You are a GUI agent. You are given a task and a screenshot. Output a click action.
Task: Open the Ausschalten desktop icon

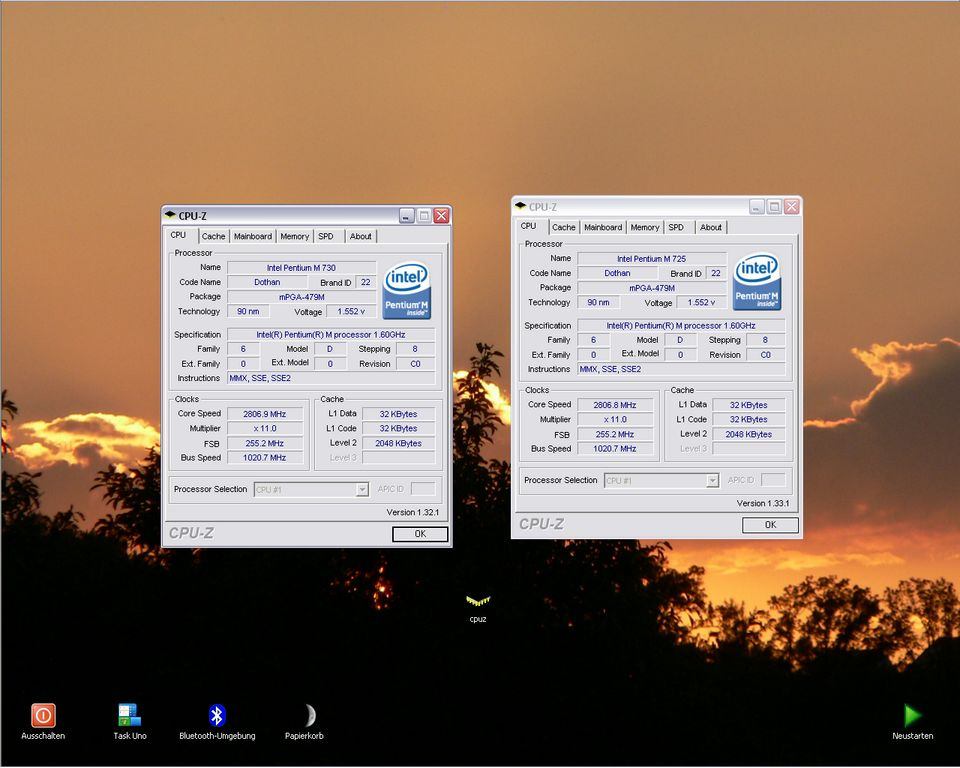point(43,715)
